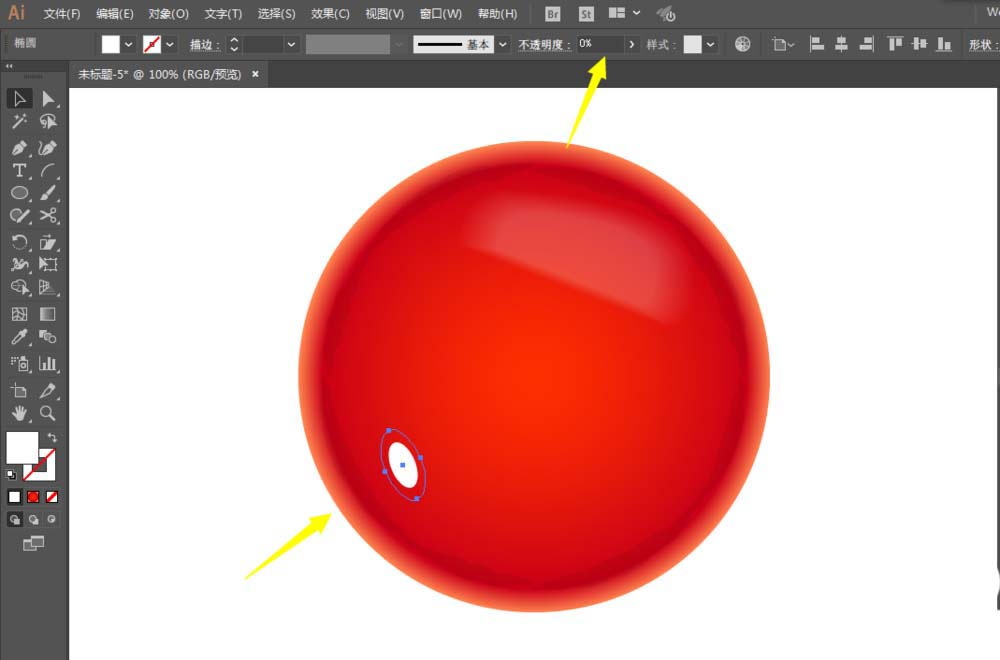This screenshot has width=1000, height=660.
Task: Select the Zoom tool
Action: 48,413
